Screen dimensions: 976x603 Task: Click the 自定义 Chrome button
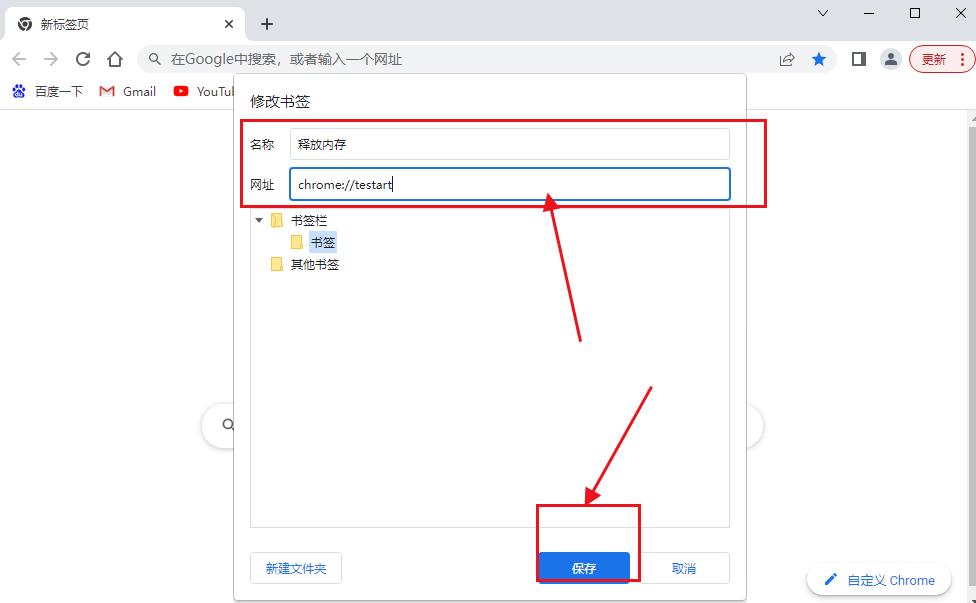pyautogui.click(x=879, y=580)
